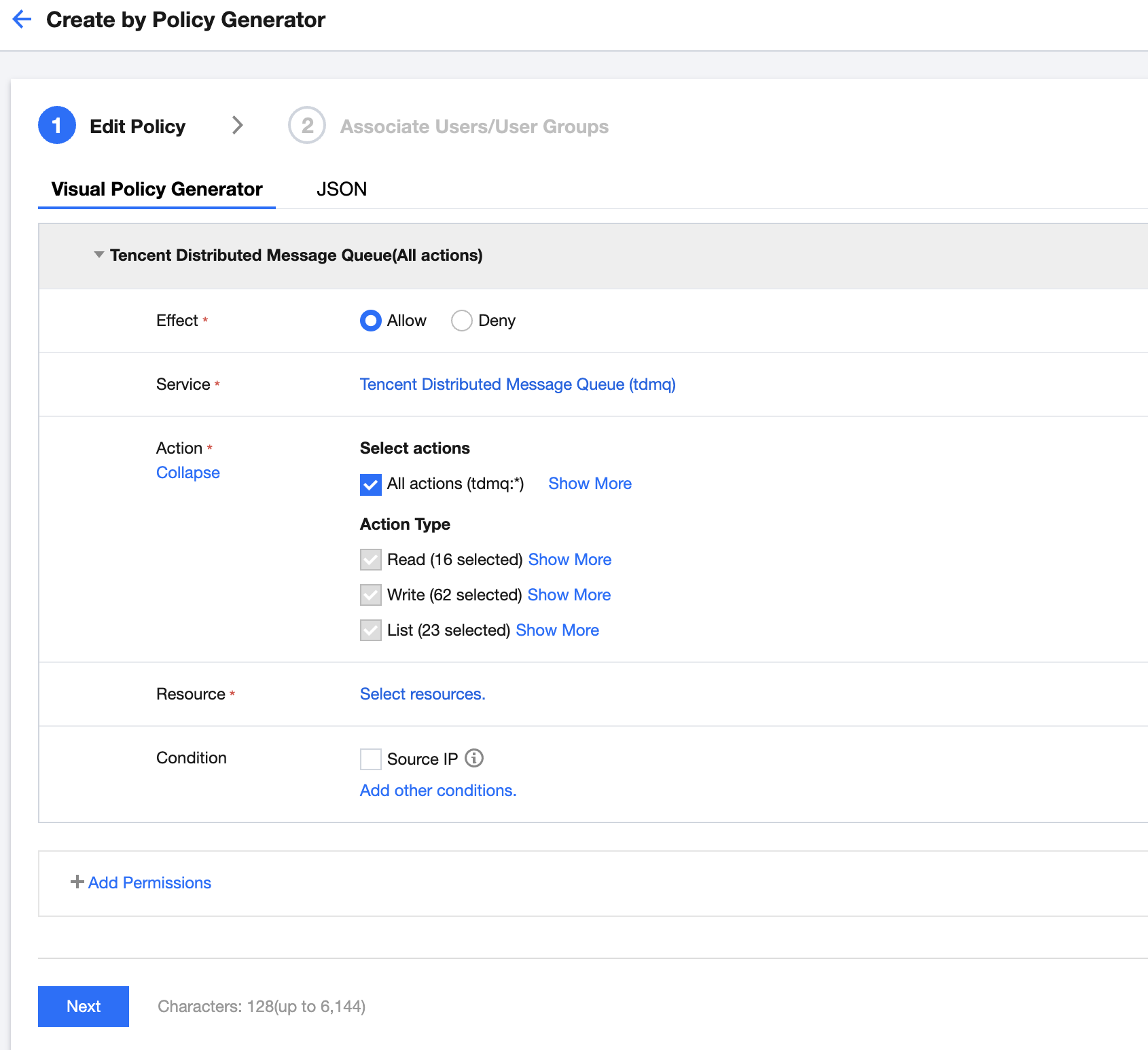
Task: Open the Source IP info tooltip icon
Action: coord(474,758)
